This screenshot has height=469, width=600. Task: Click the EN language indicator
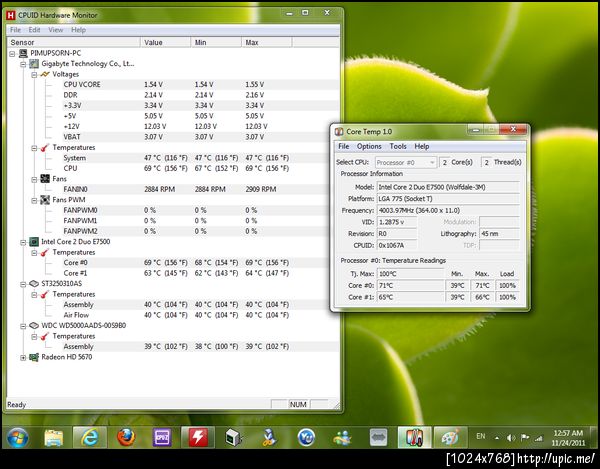[x=481, y=436]
